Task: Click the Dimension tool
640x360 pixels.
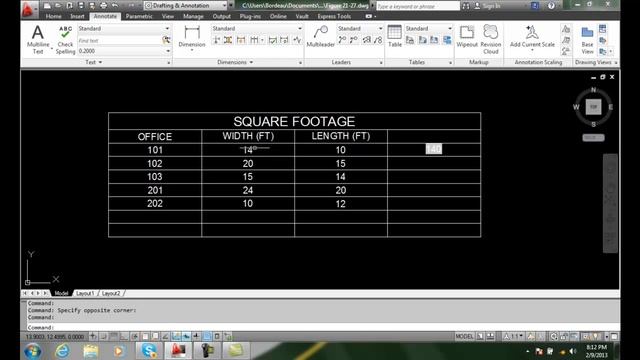Action: click(192, 37)
